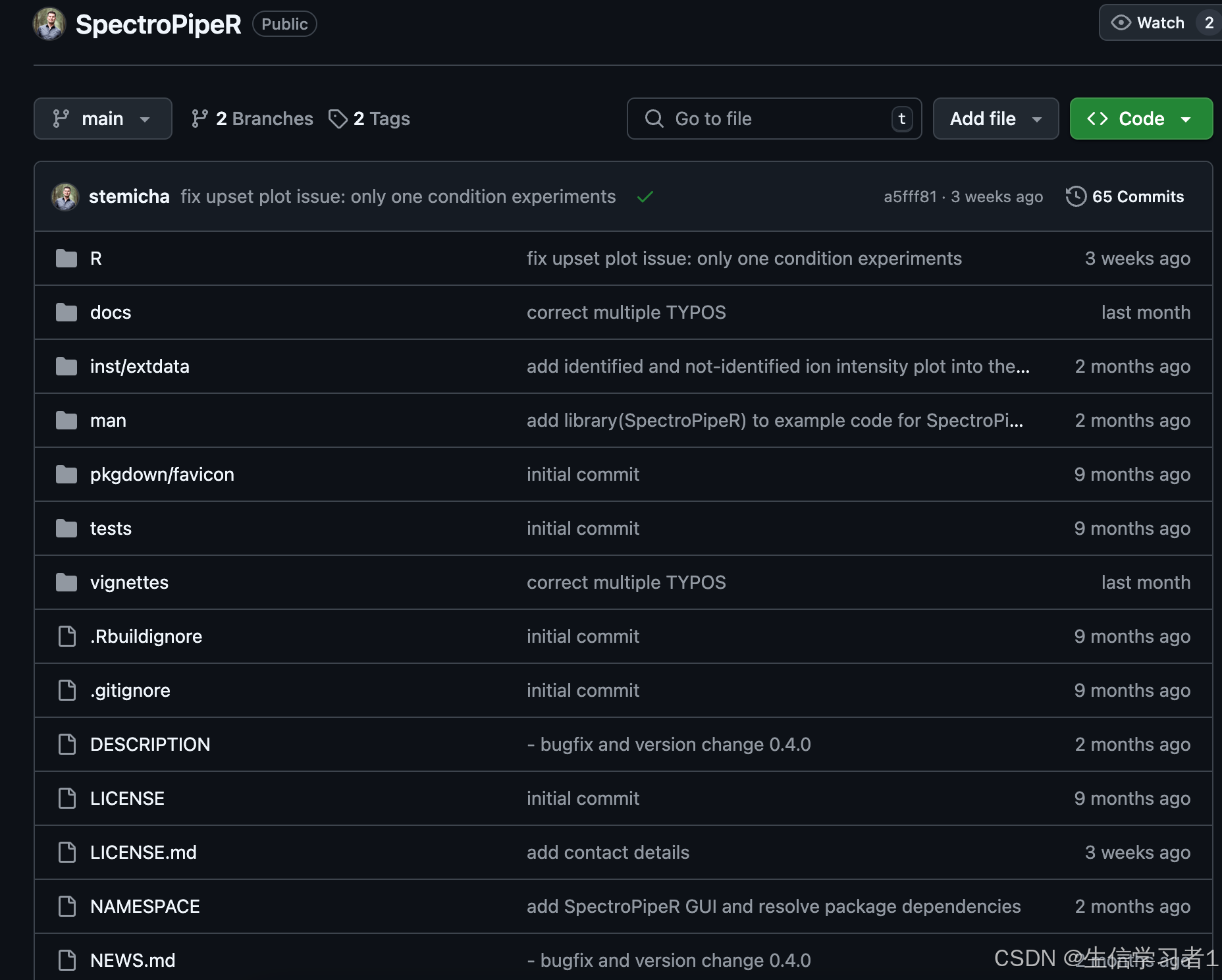Open the vignettes folder name
Image resolution: width=1222 pixels, height=980 pixels.
coord(129,583)
